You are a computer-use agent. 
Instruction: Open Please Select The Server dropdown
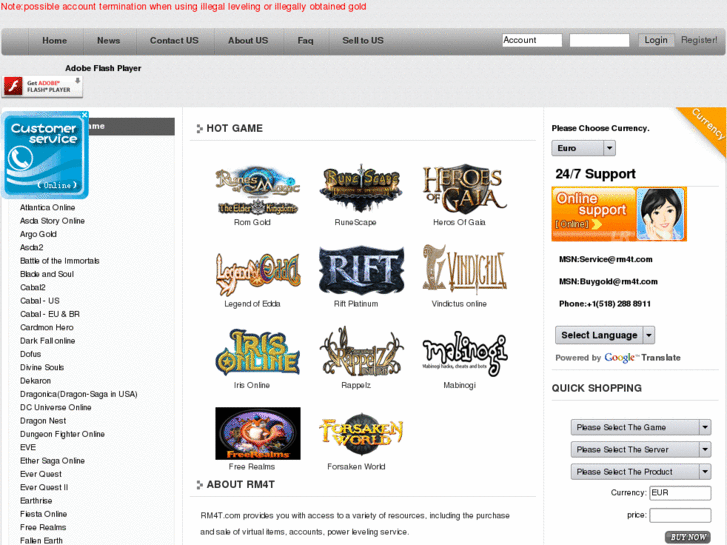641,449
